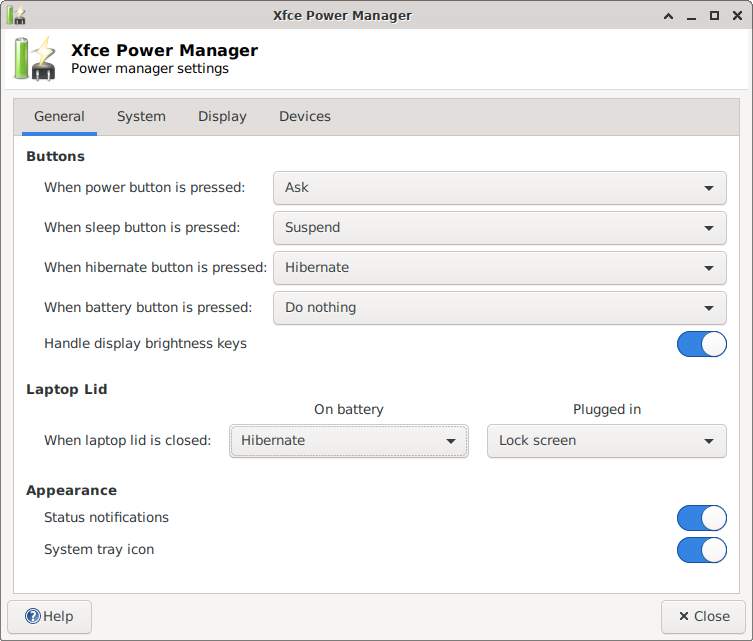This screenshot has width=753, height=641.
Task: Click the large battery and plug header icon
Action: pyautogui.click(x=35, y=59)
